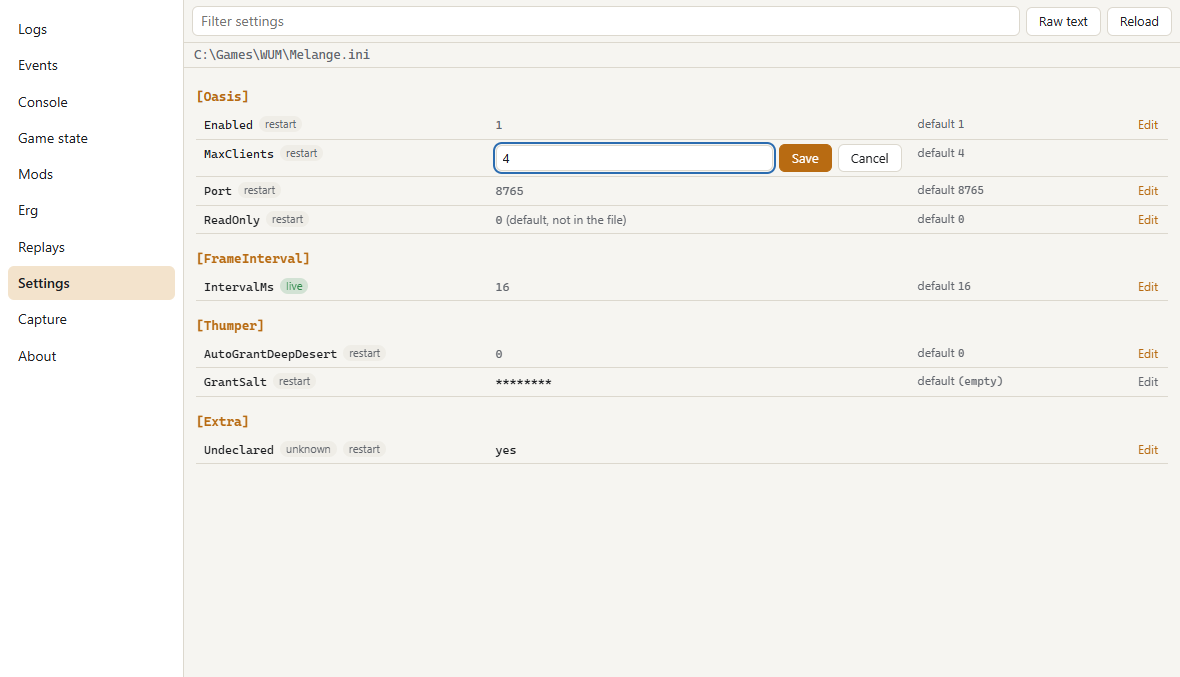Select the [Extra] section header

click(222, 421)
